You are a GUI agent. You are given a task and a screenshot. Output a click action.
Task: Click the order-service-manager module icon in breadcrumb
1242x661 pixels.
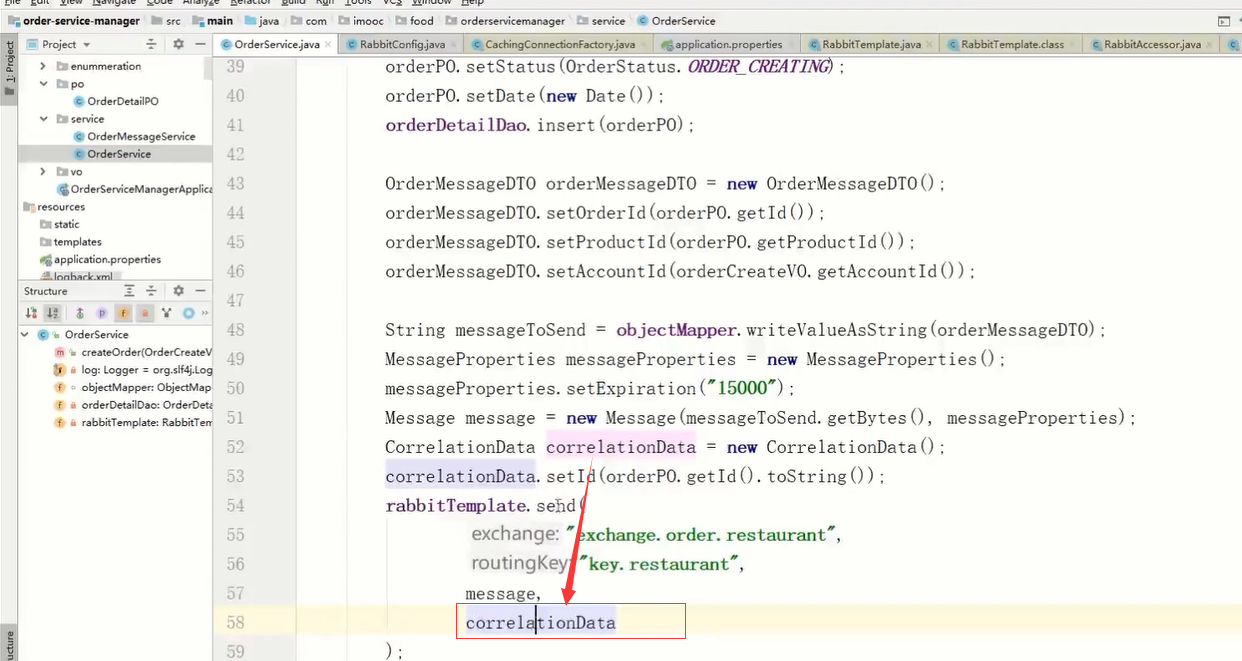coord(14,20)
